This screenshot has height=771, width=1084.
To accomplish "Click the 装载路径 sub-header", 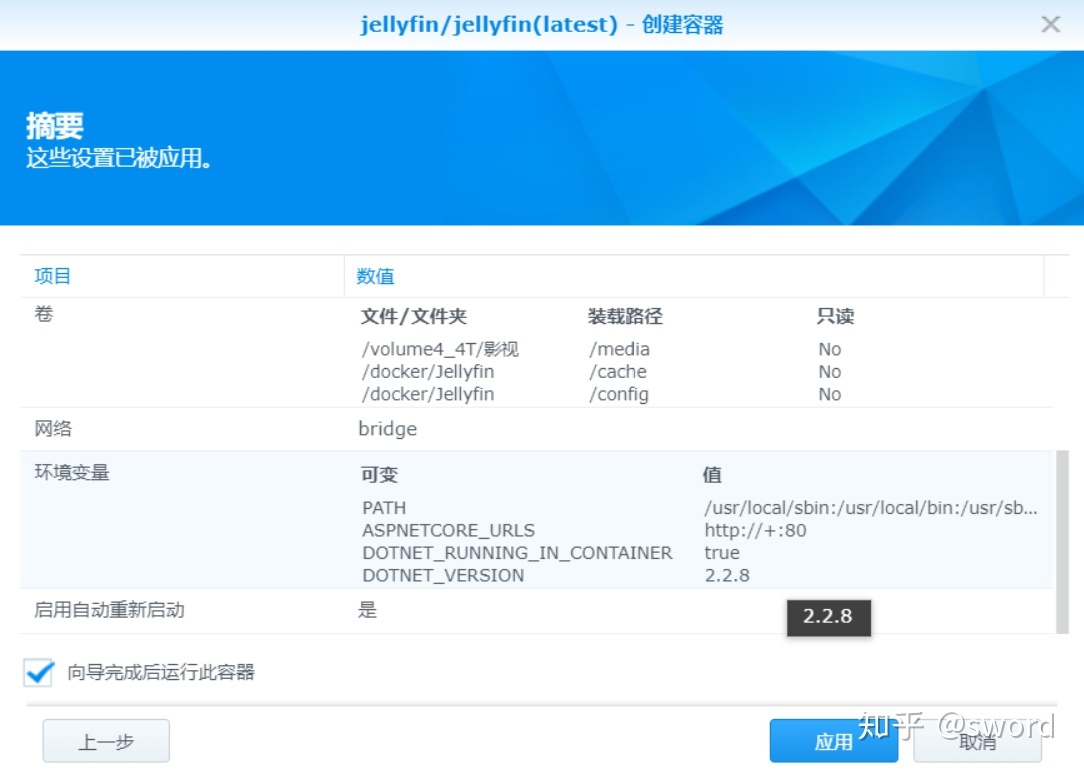I will pos(626,316).
